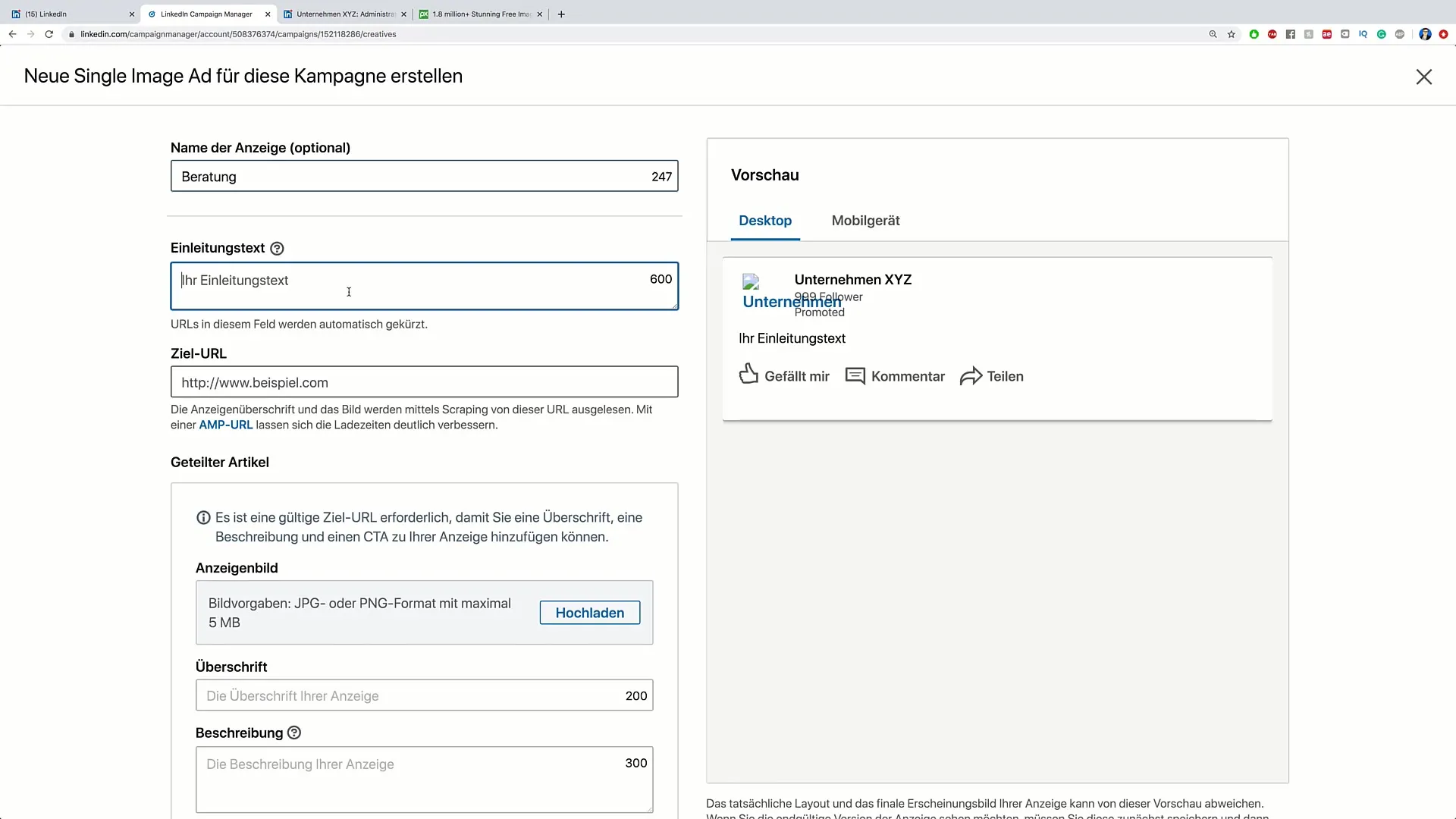Screen dimensions: 1456x819
Task: Focus the Name der Anzeige field 'Beratung'
Action: point(425,177)
